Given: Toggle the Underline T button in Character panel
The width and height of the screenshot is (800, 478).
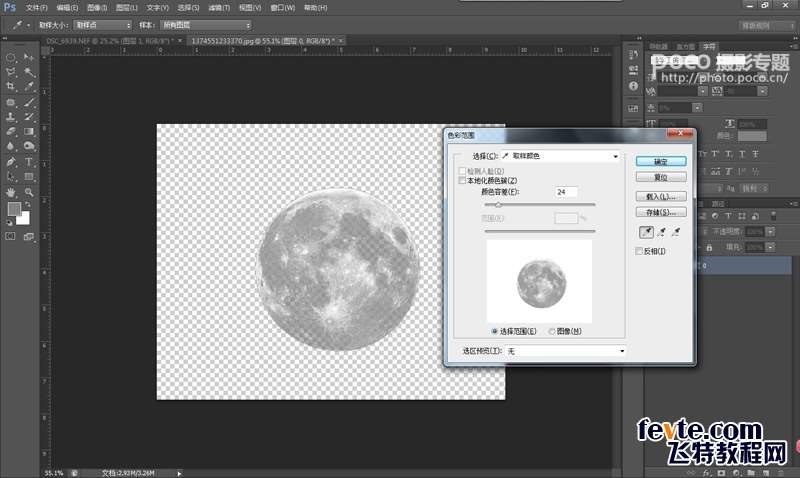Looking at the screenshot, I should pyautogui.click(x=742, y=154).
